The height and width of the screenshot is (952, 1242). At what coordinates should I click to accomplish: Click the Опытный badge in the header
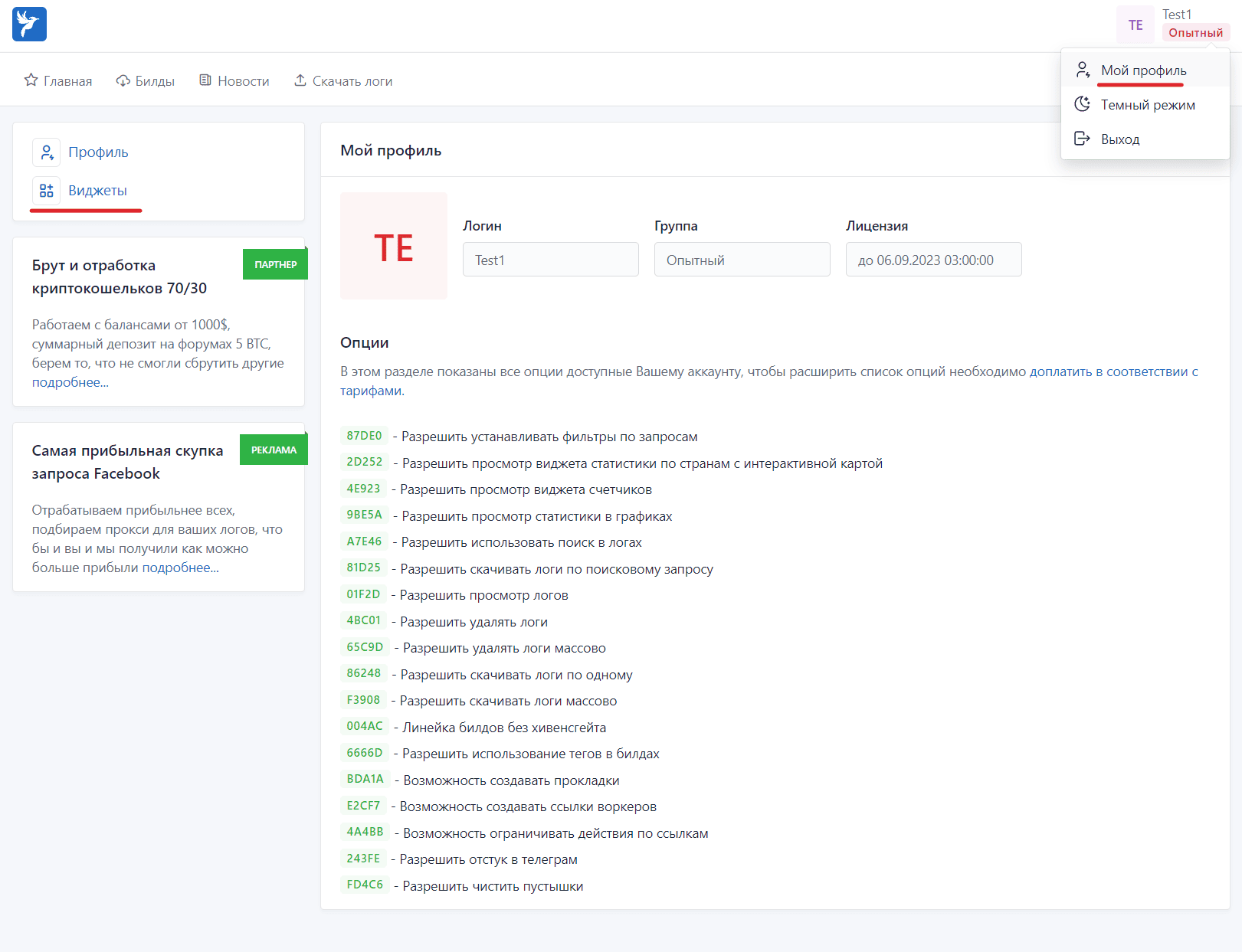click(x=1195, y=33)
